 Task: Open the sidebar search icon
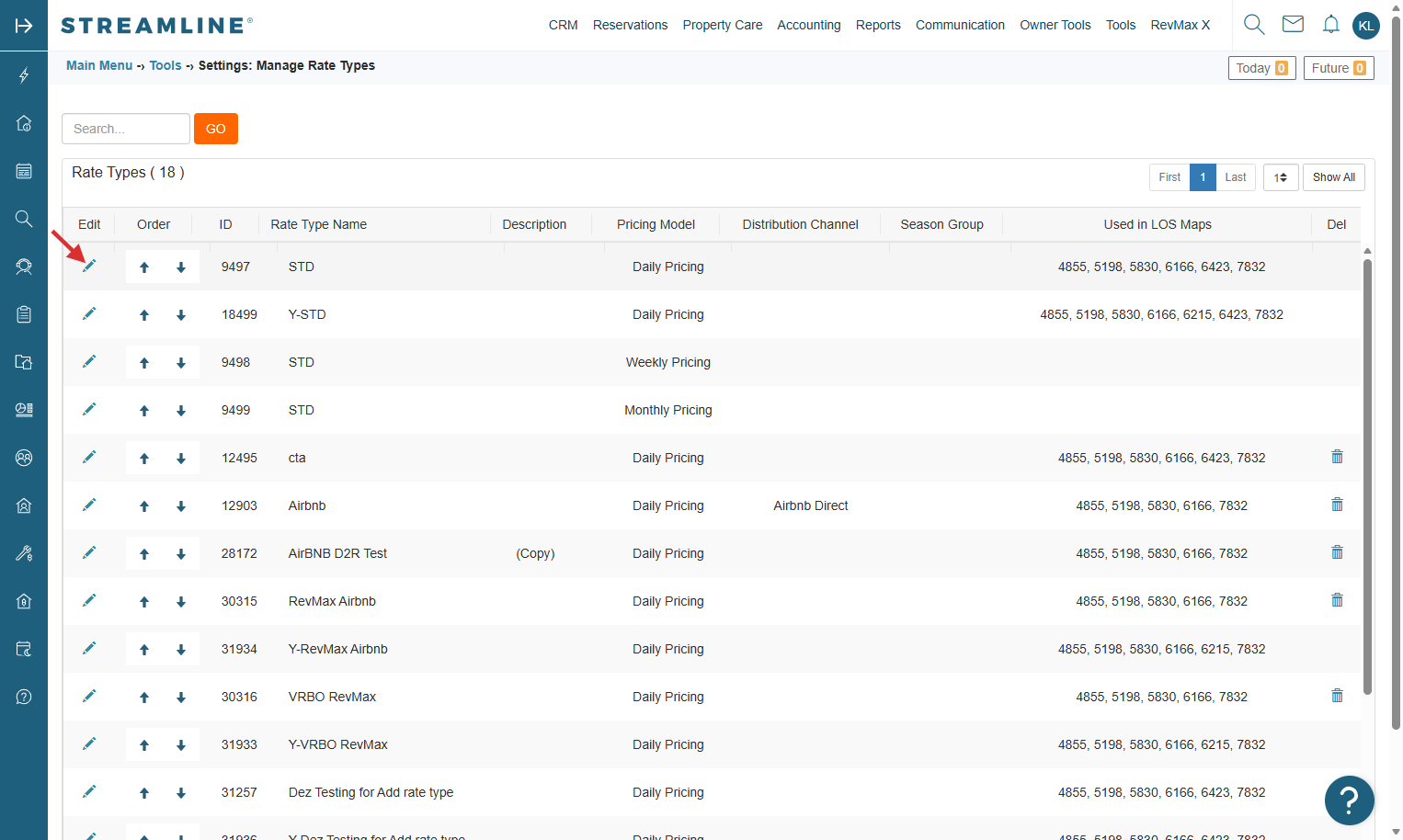point(24,219)
